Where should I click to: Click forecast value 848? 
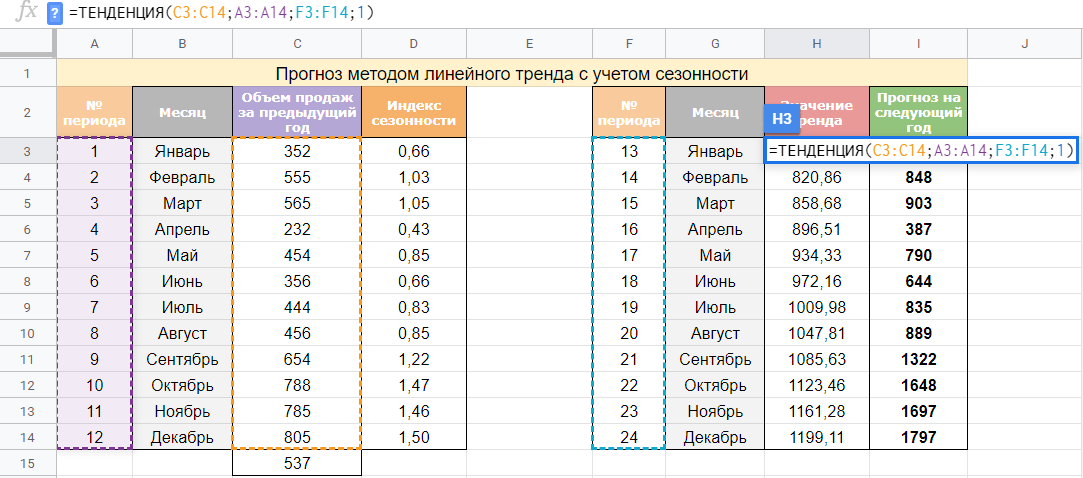click(x=919, y=178)
